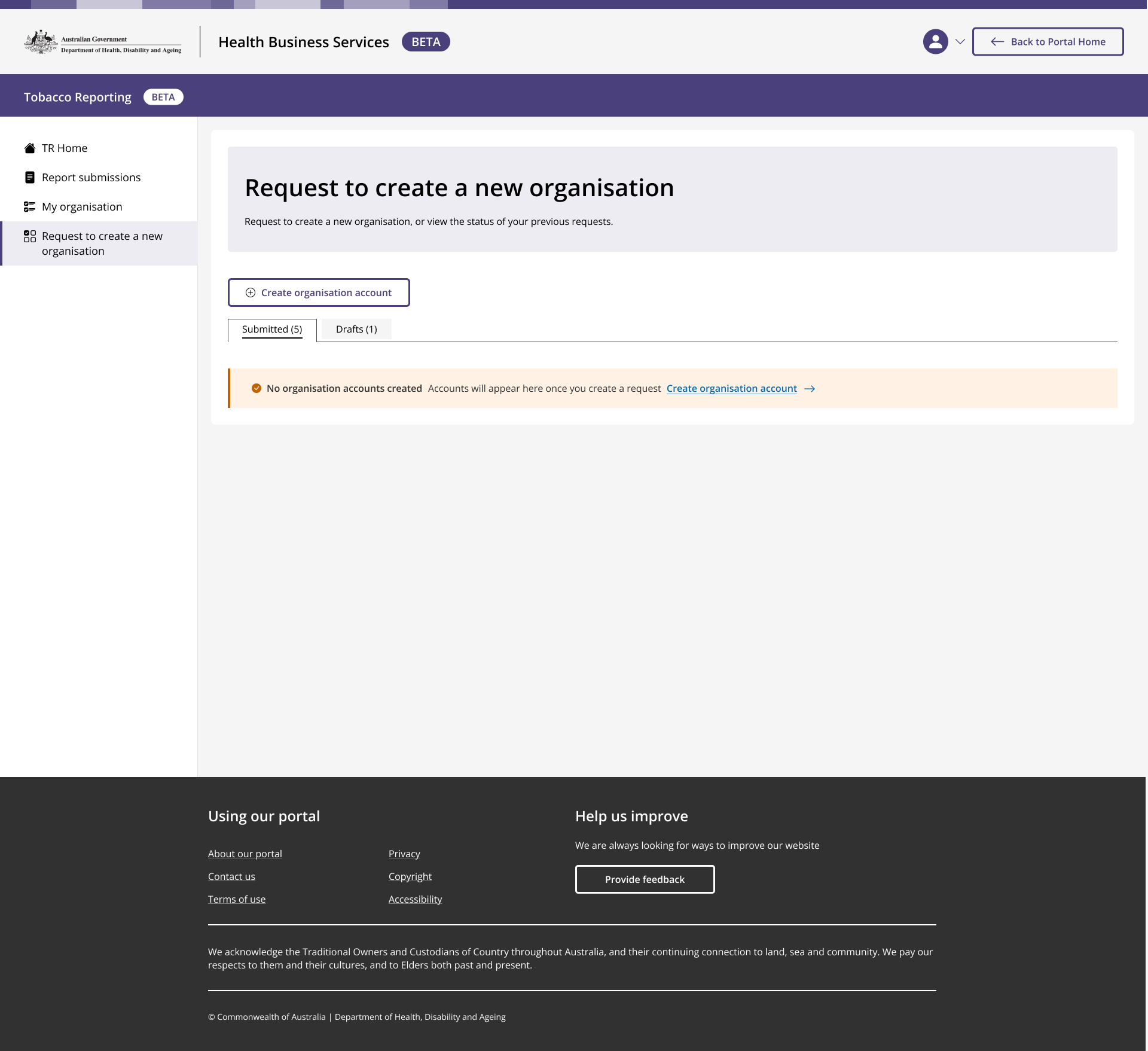
Task: Open the Privacy footer link
Action: 404,854
